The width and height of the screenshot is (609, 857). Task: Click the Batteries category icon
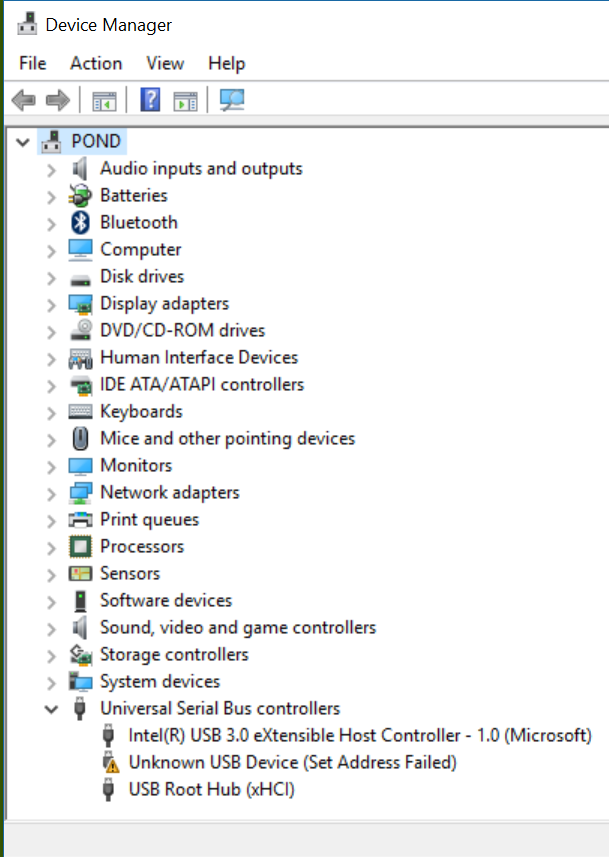80,196
